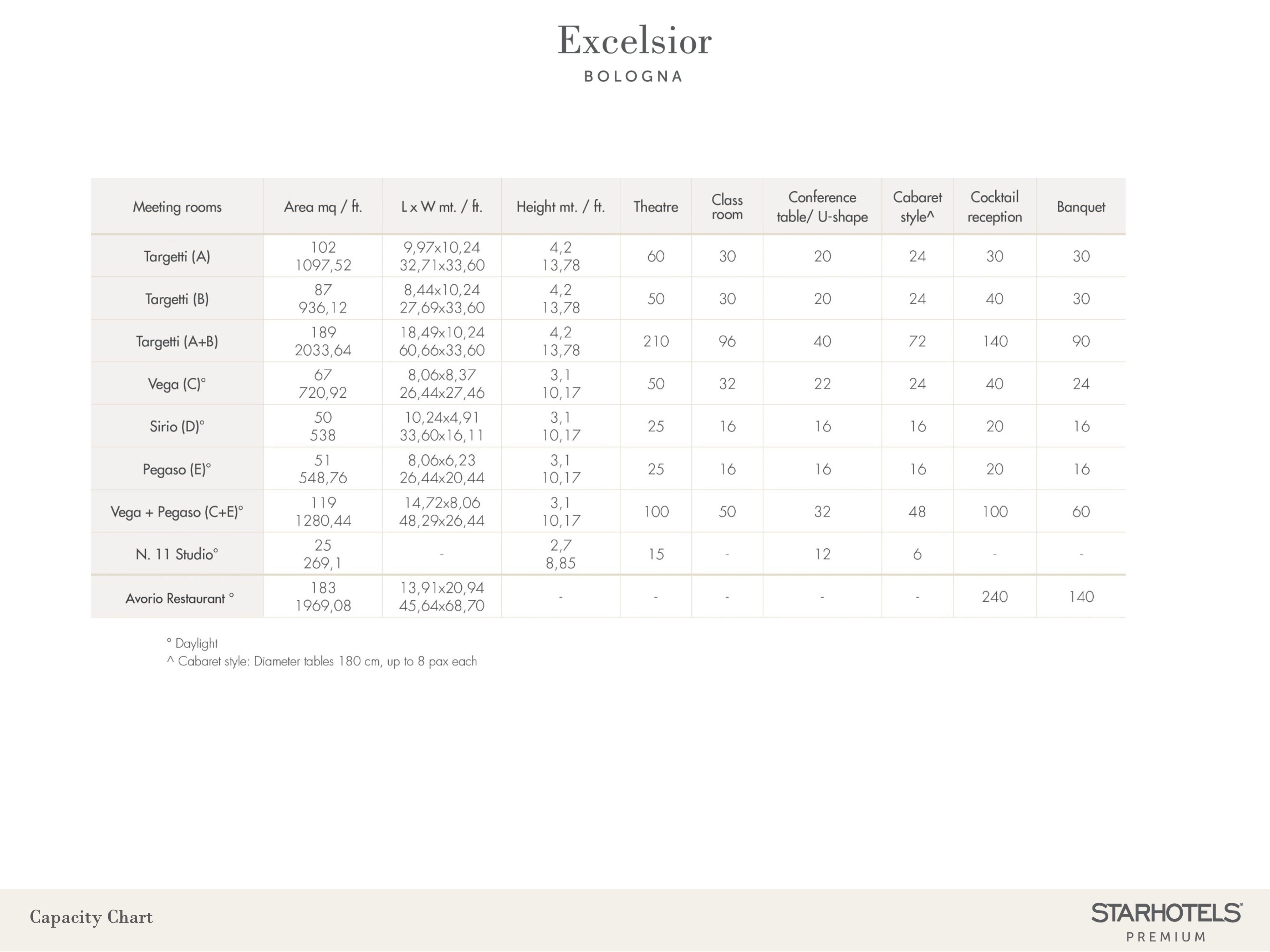Click Theatre value 15 for N. 11 Studio

coord(656,554)
